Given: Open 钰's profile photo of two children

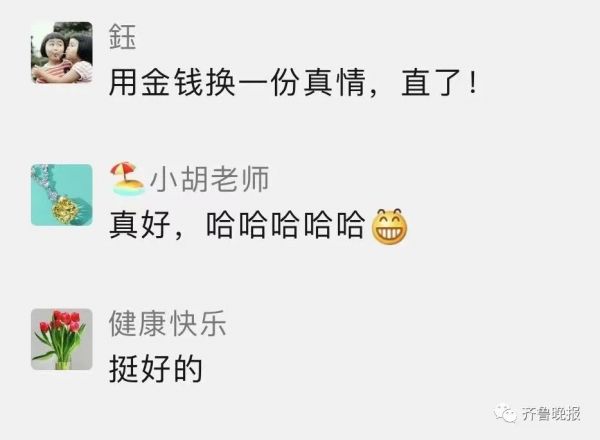Looking at the screenshot, I should pos(62,53).
